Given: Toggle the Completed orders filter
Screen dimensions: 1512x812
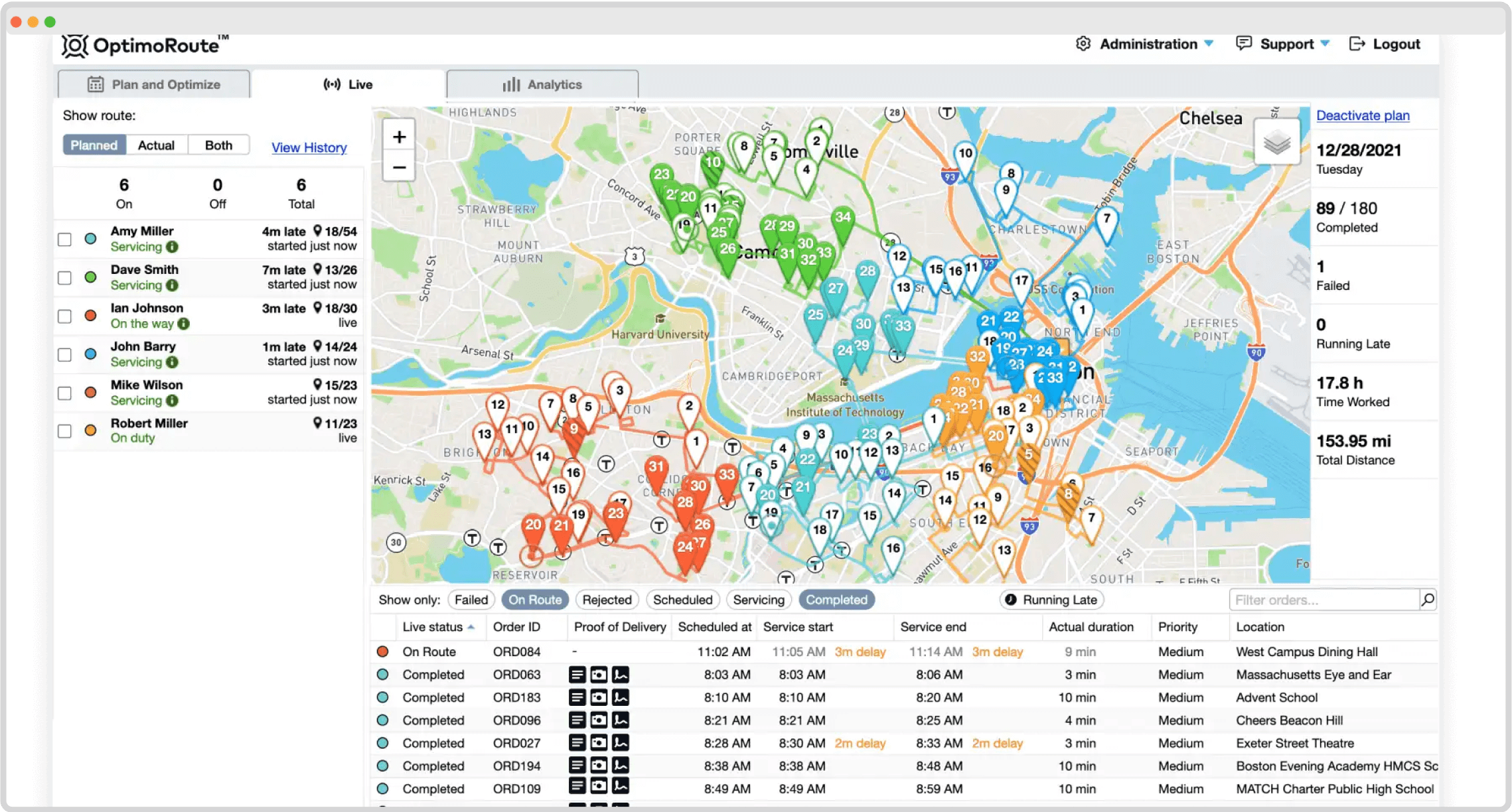Looking at the screenshot, I should click(x=836, y=600).
